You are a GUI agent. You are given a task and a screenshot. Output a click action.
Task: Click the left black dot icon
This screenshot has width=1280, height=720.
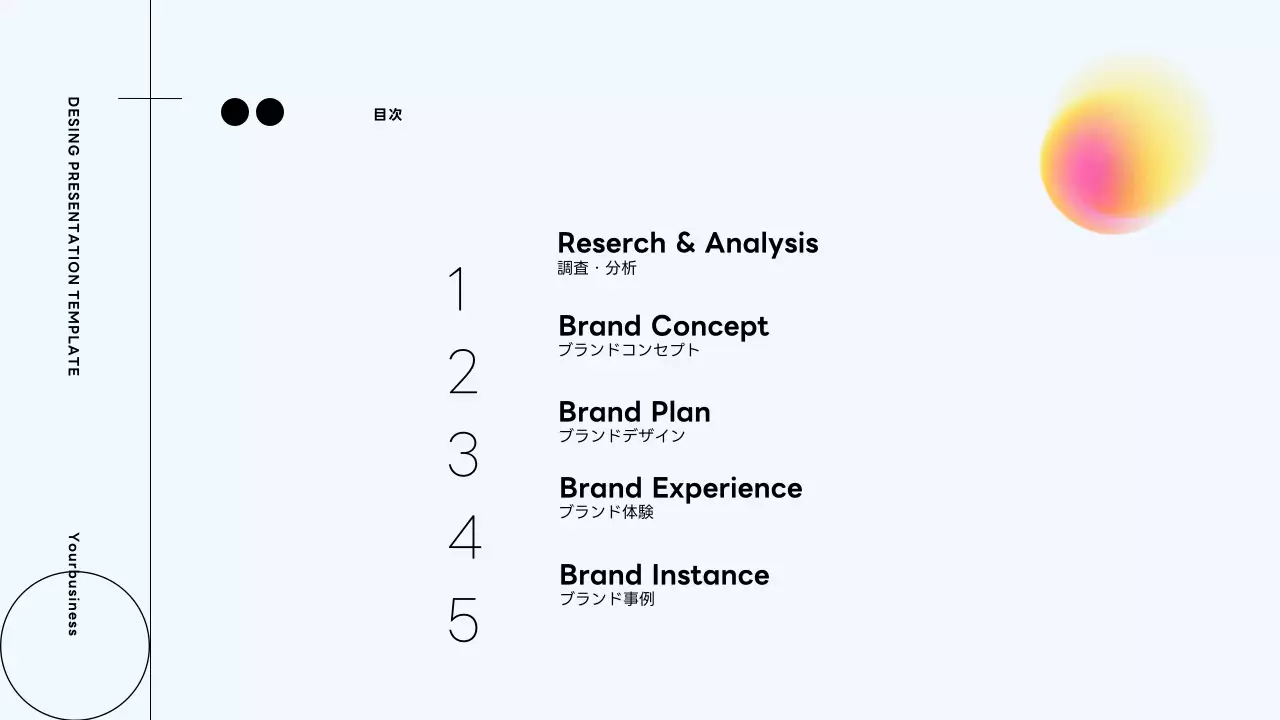point(234,112)
